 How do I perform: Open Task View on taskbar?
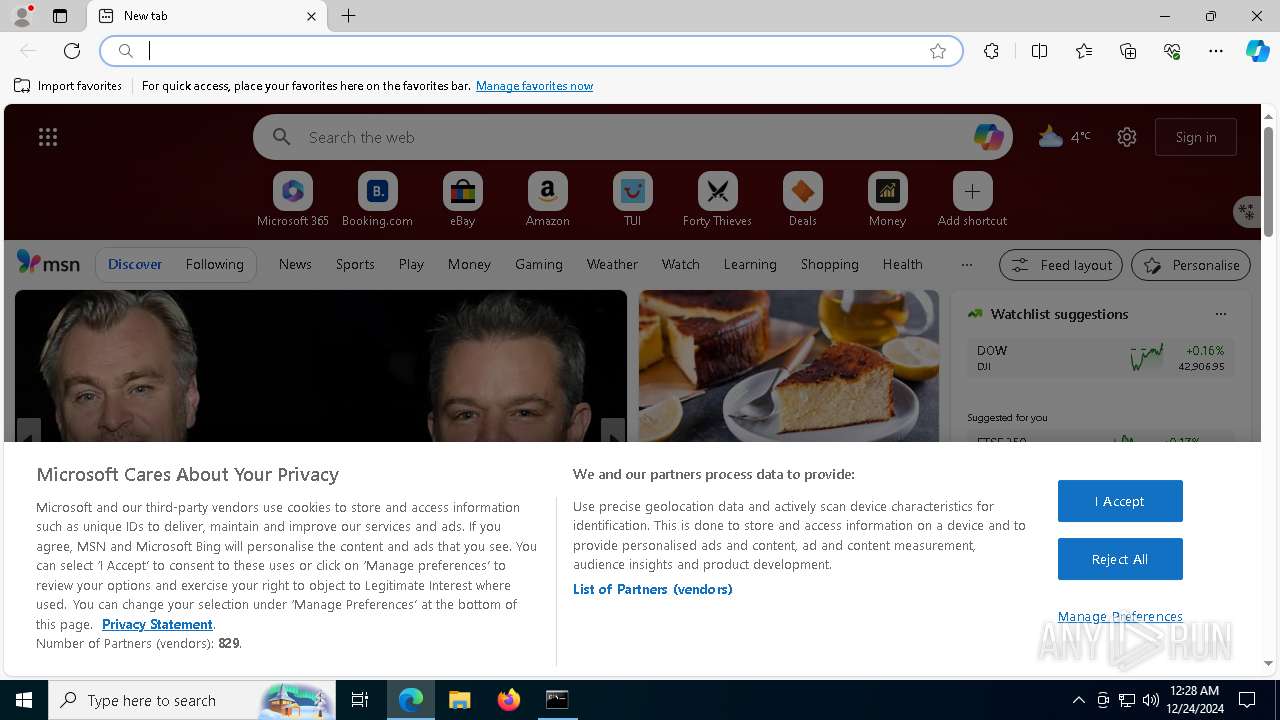(x=360, y=700)
